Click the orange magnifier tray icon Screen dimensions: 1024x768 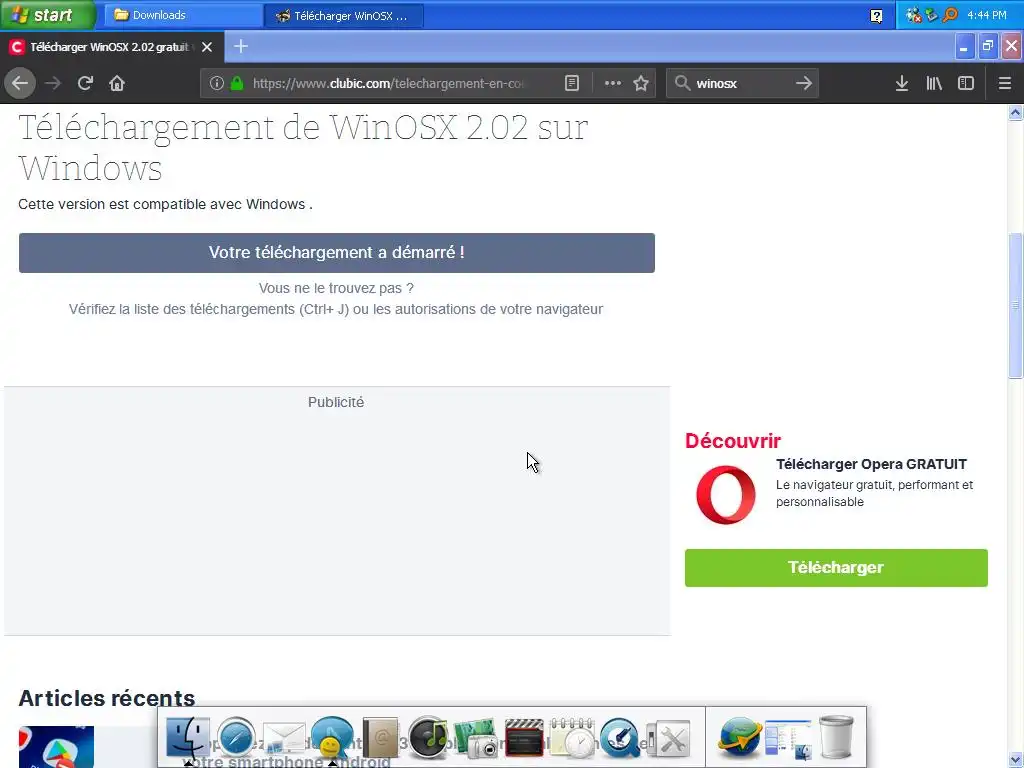click(x=950, y=14)
